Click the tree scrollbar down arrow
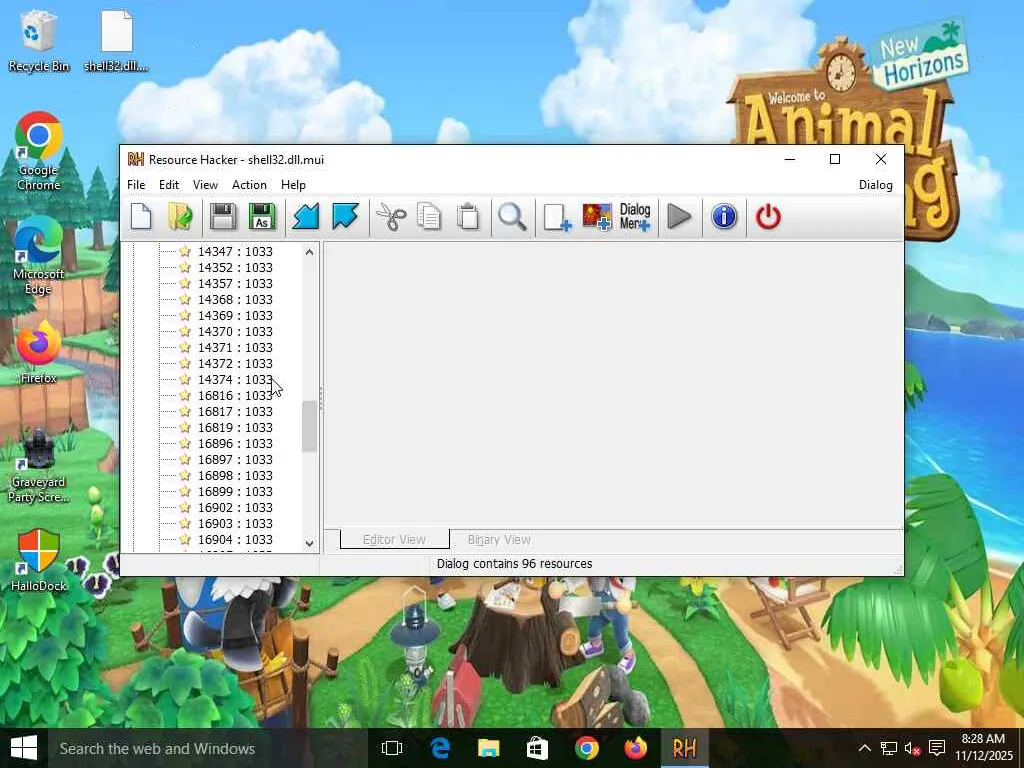The image size is (1024, 768). click(x=310, y=543)
